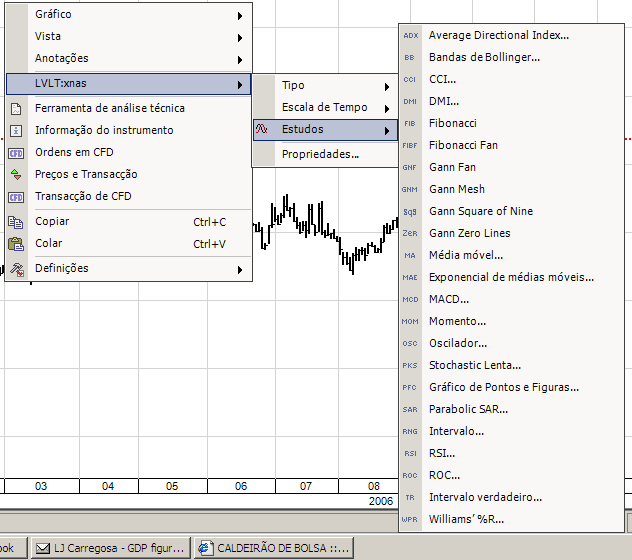Click the CCI study icon
This screenshot has height=560, width=632.
tap(410, 79)
